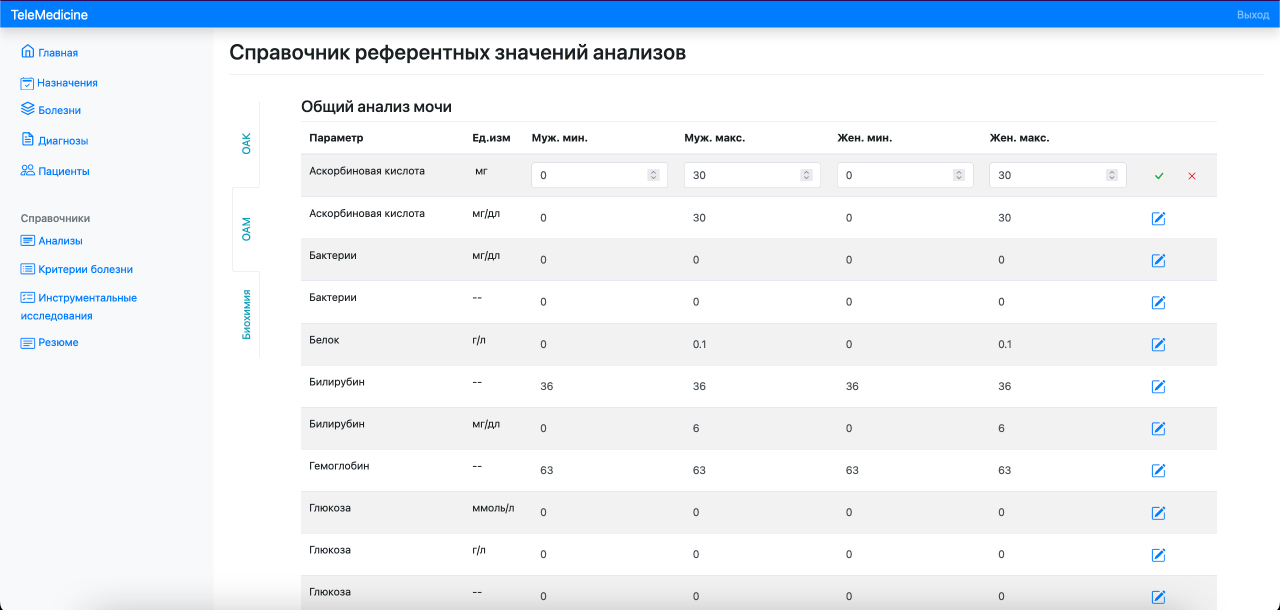The width and height of the screenshot is (1280, 610).
Task: Click the Диагнозы document icon
Action: click(28, 140)
